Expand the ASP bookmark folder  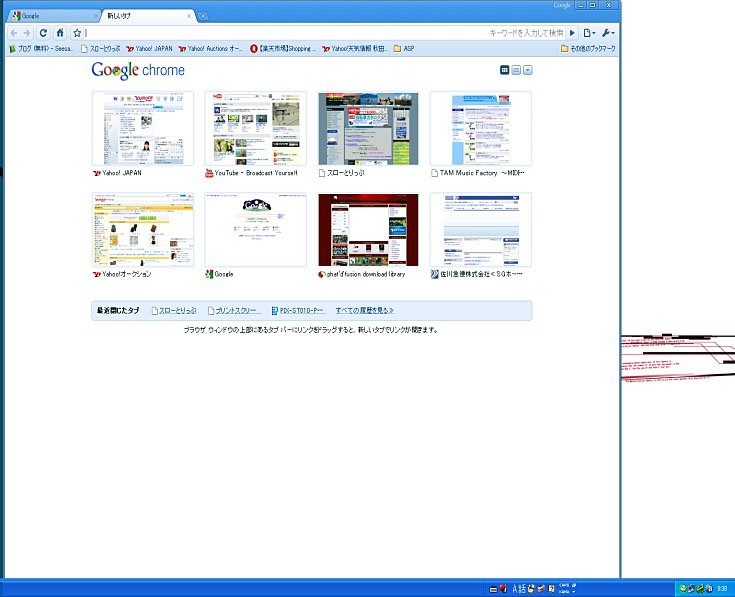point(404,48)
